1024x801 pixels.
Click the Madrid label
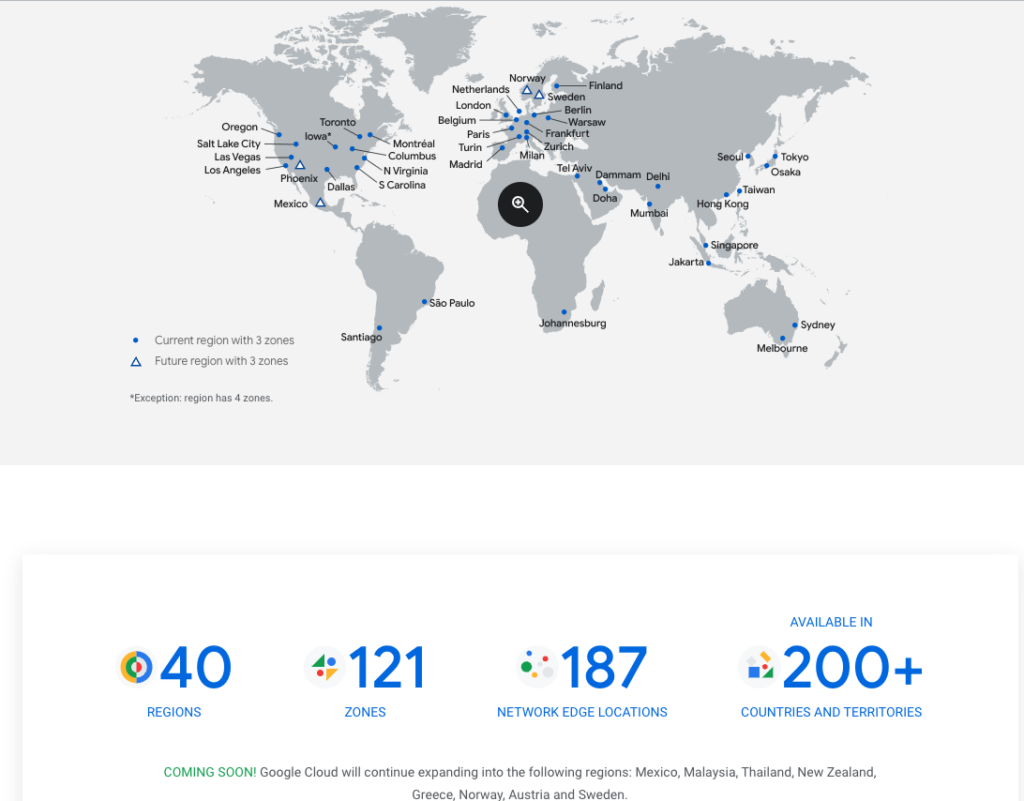pos(466,165)
